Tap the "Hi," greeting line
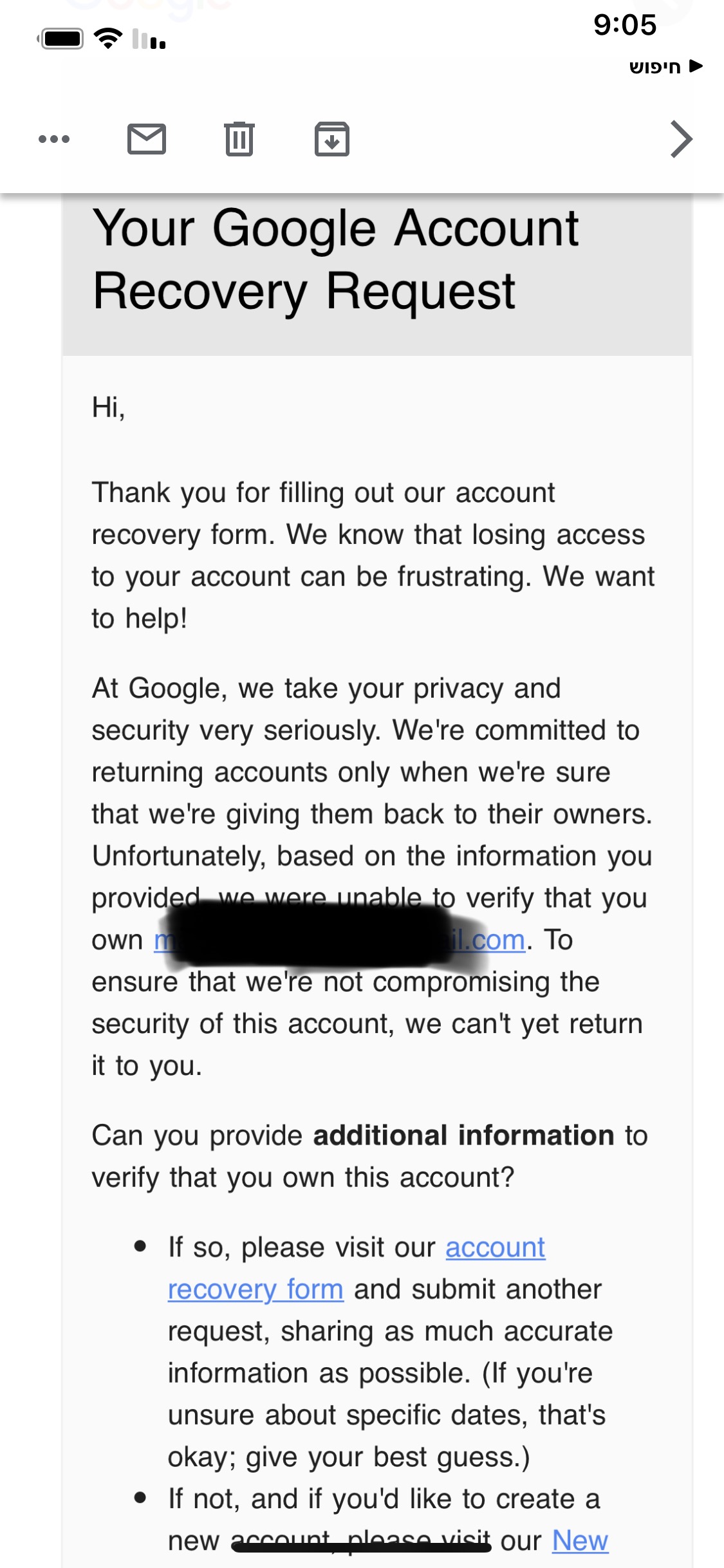The width and height of the screenshot is (724, 1568). click(x=109, y=407)
